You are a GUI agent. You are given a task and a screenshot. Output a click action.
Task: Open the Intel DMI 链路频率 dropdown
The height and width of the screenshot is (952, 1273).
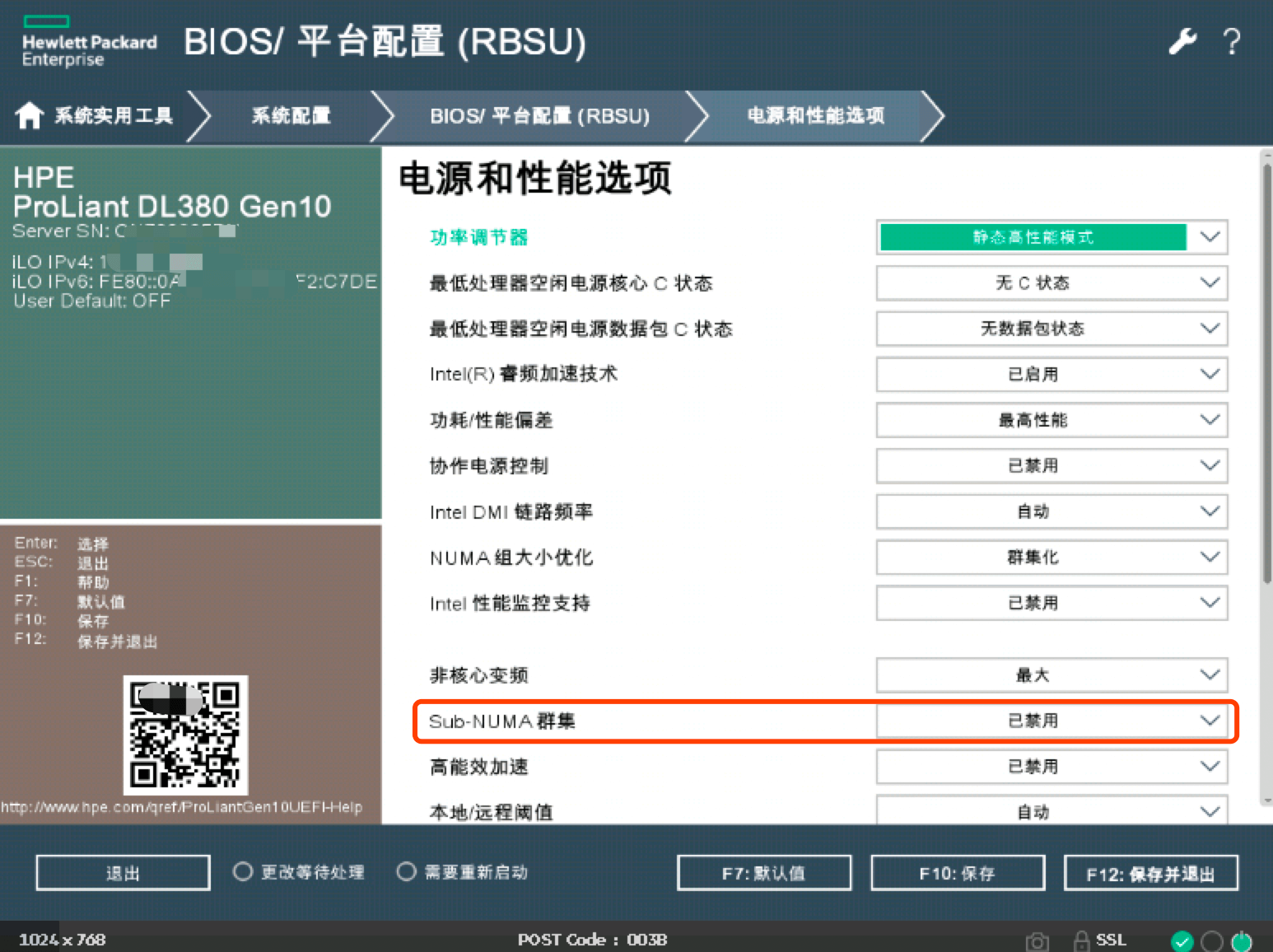1052,511
